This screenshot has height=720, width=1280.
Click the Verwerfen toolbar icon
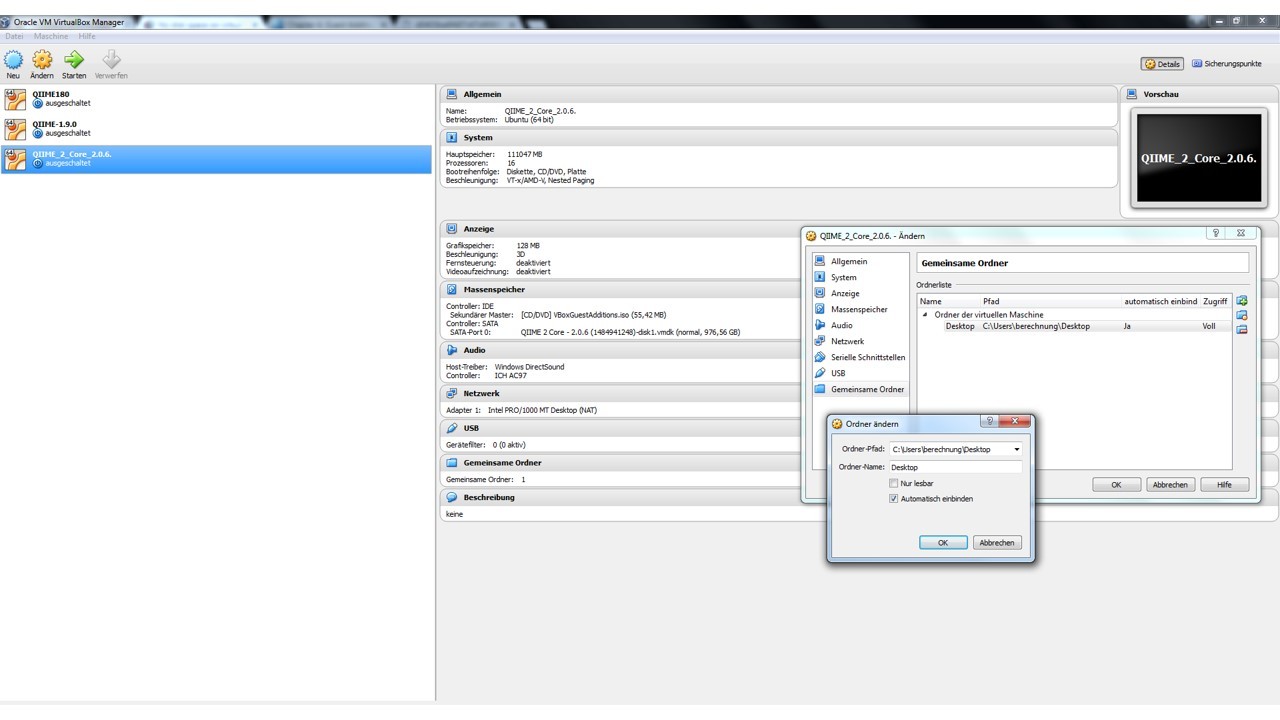[111, 60]
